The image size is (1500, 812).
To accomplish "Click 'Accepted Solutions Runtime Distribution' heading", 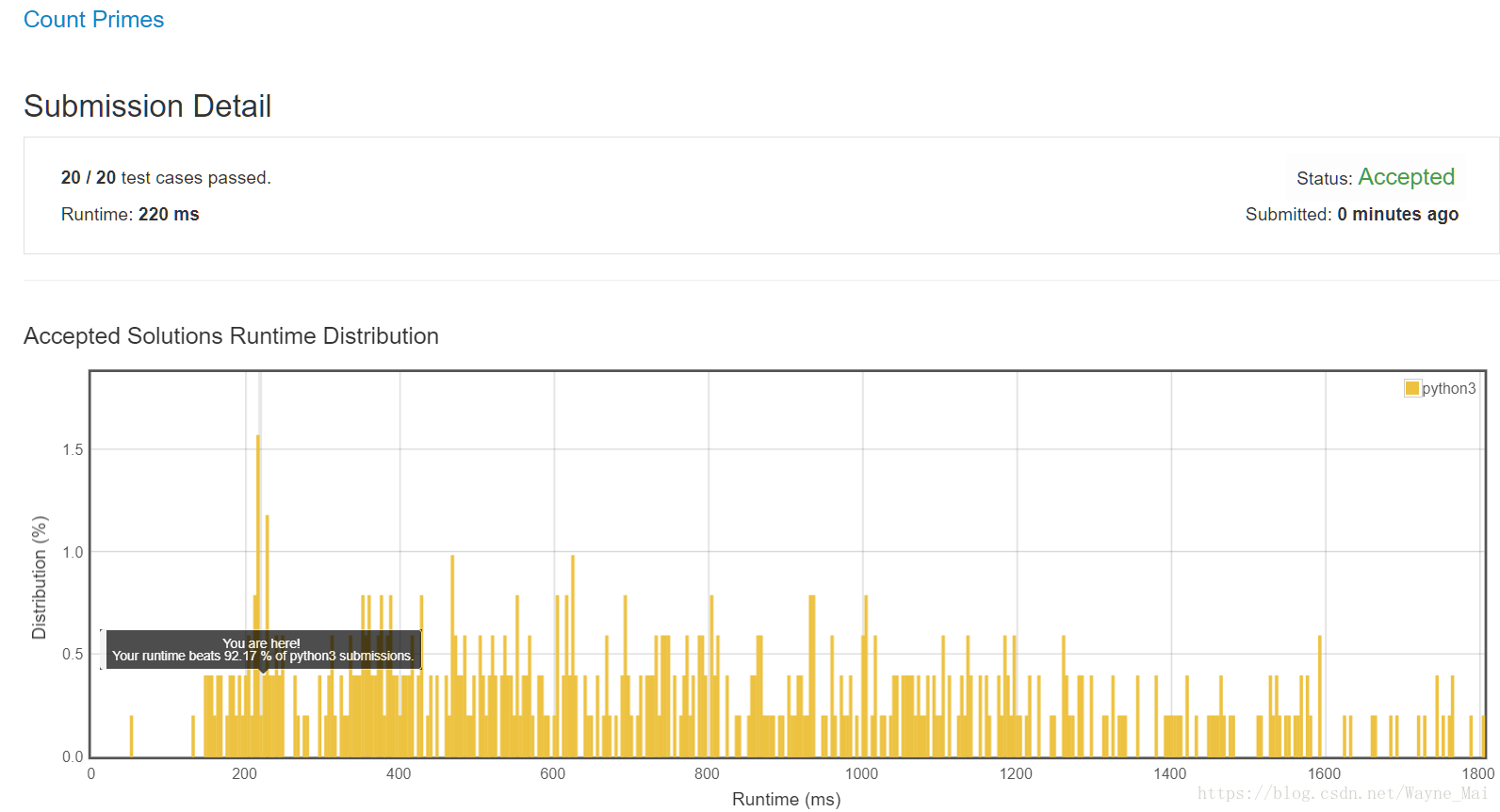I will click(231, 336).
